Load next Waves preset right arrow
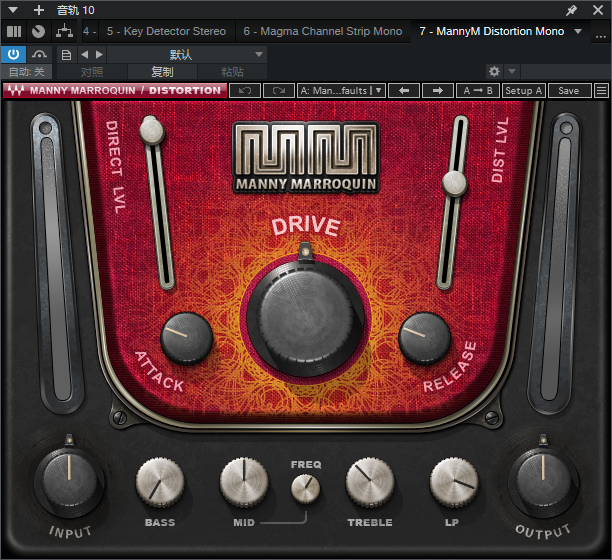This screenshot has height=560, width=612. coord(438,91)
